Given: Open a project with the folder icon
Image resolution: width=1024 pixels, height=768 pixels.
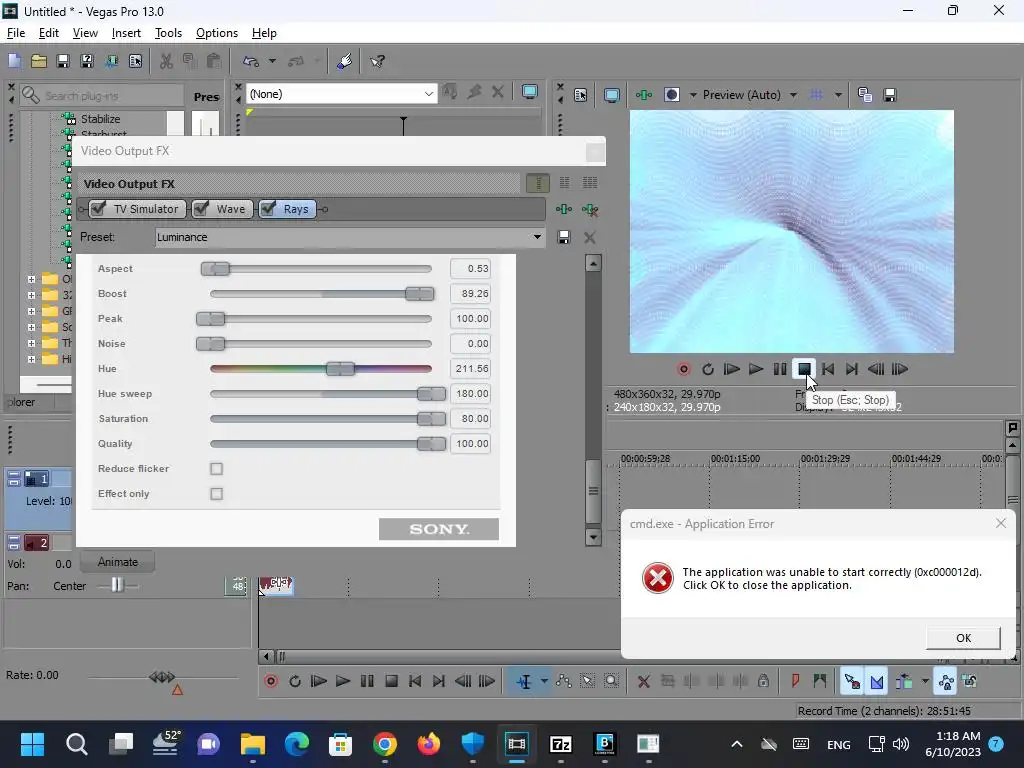Looking at the screenshot, I should coord(39,61).
